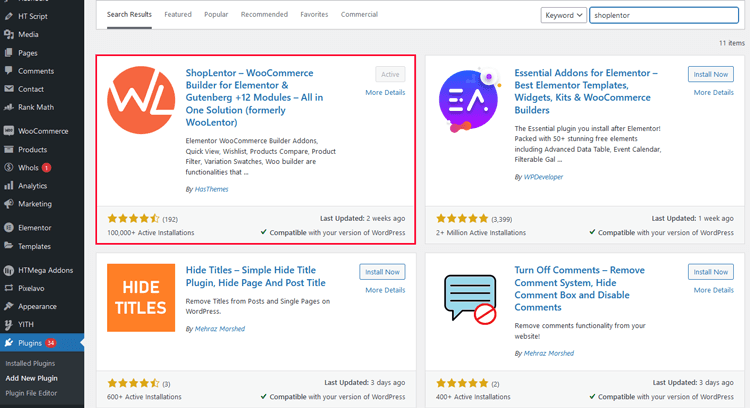Visit Mehraz Morshed link under Turn Off Comments
This screenshot has width=750, height=408.
point(549,353)
